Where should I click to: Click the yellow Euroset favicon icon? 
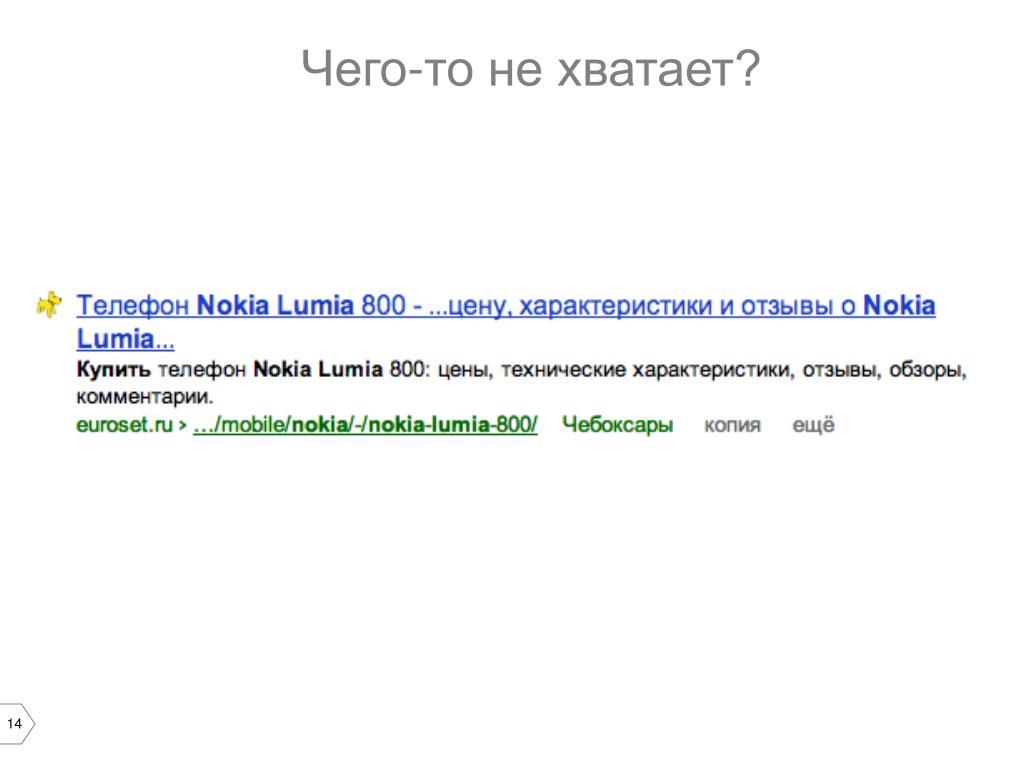click(49, 305)
